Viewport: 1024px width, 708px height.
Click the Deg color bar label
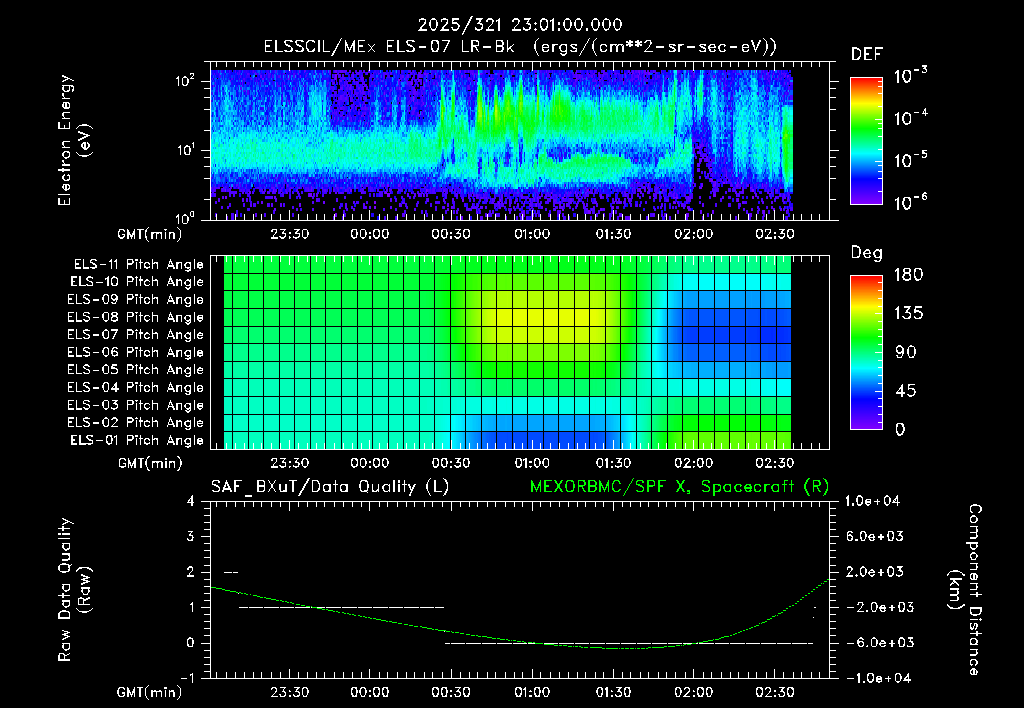coord(867,254)
